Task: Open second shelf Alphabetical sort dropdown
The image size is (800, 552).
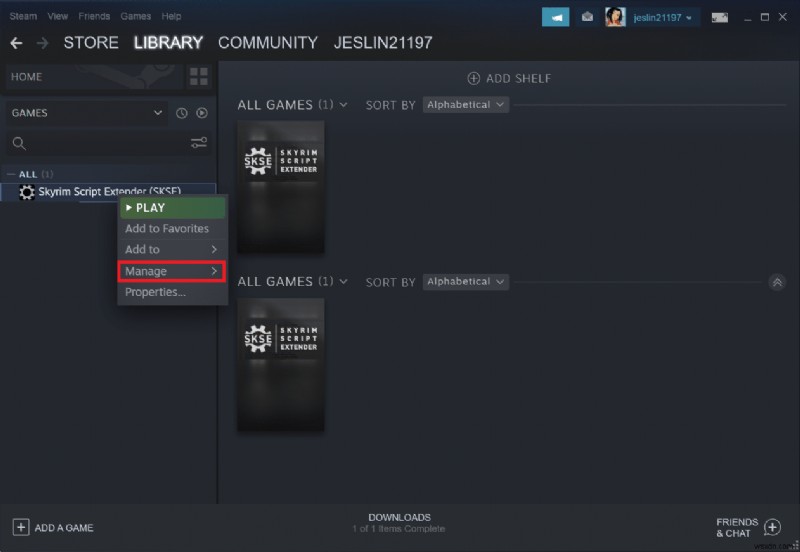Action: pos(465,282)
